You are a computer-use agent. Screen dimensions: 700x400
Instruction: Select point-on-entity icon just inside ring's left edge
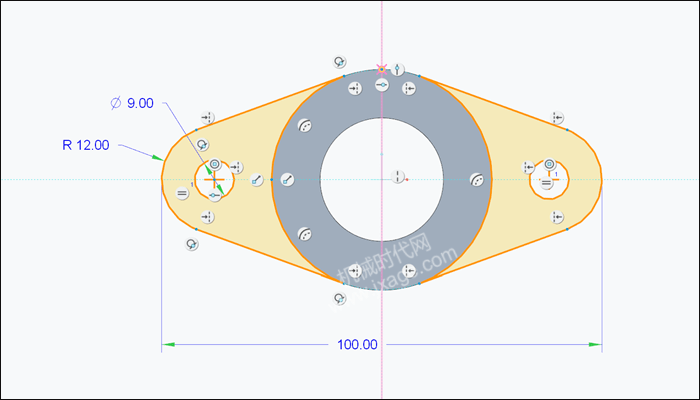287,180
